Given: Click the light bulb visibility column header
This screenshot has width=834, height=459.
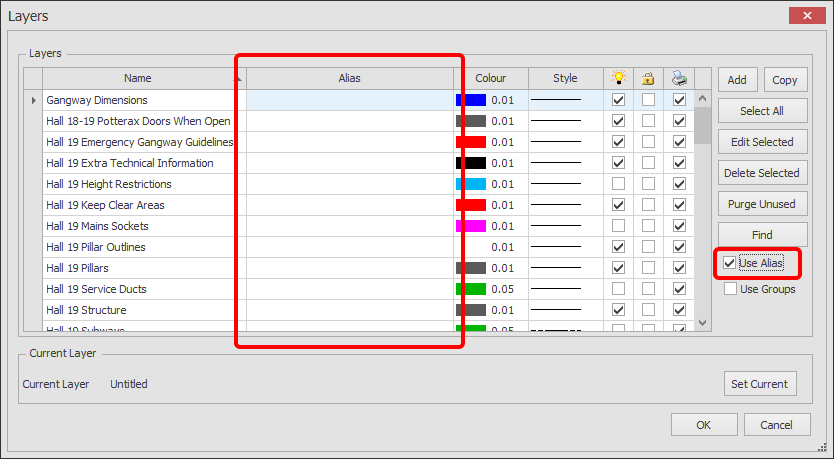Looking at the screenshot, I should pos(618,78).
